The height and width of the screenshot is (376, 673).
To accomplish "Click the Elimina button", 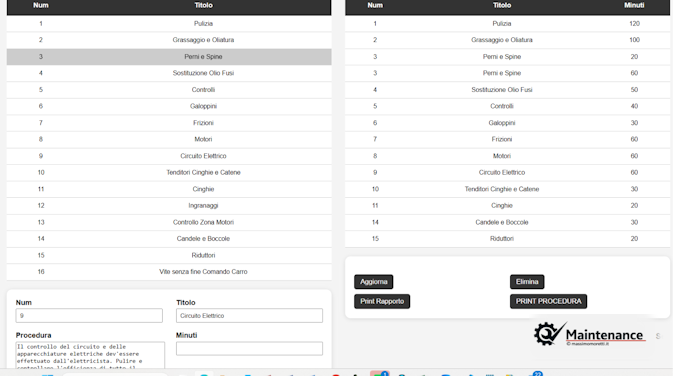I will 527,282.
